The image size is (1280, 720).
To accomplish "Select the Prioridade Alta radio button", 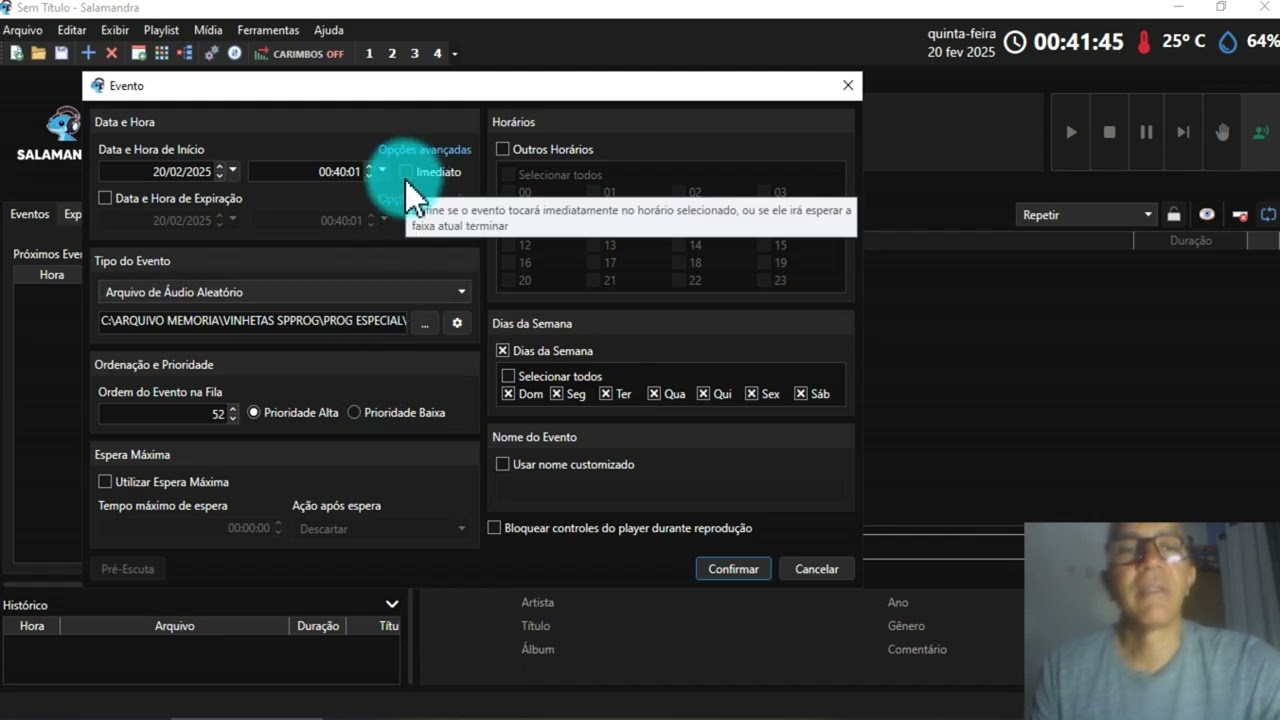I will click(253, 412).
